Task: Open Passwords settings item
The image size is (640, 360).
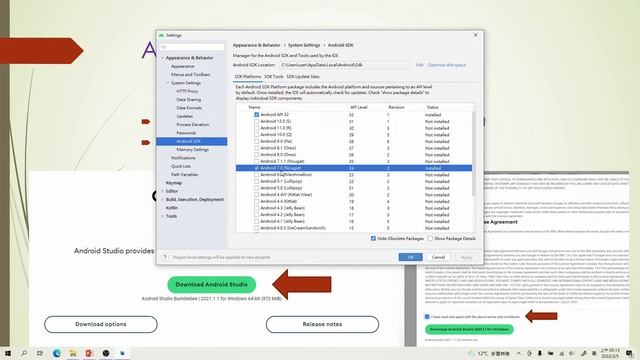Action: (x=186, y=133)
